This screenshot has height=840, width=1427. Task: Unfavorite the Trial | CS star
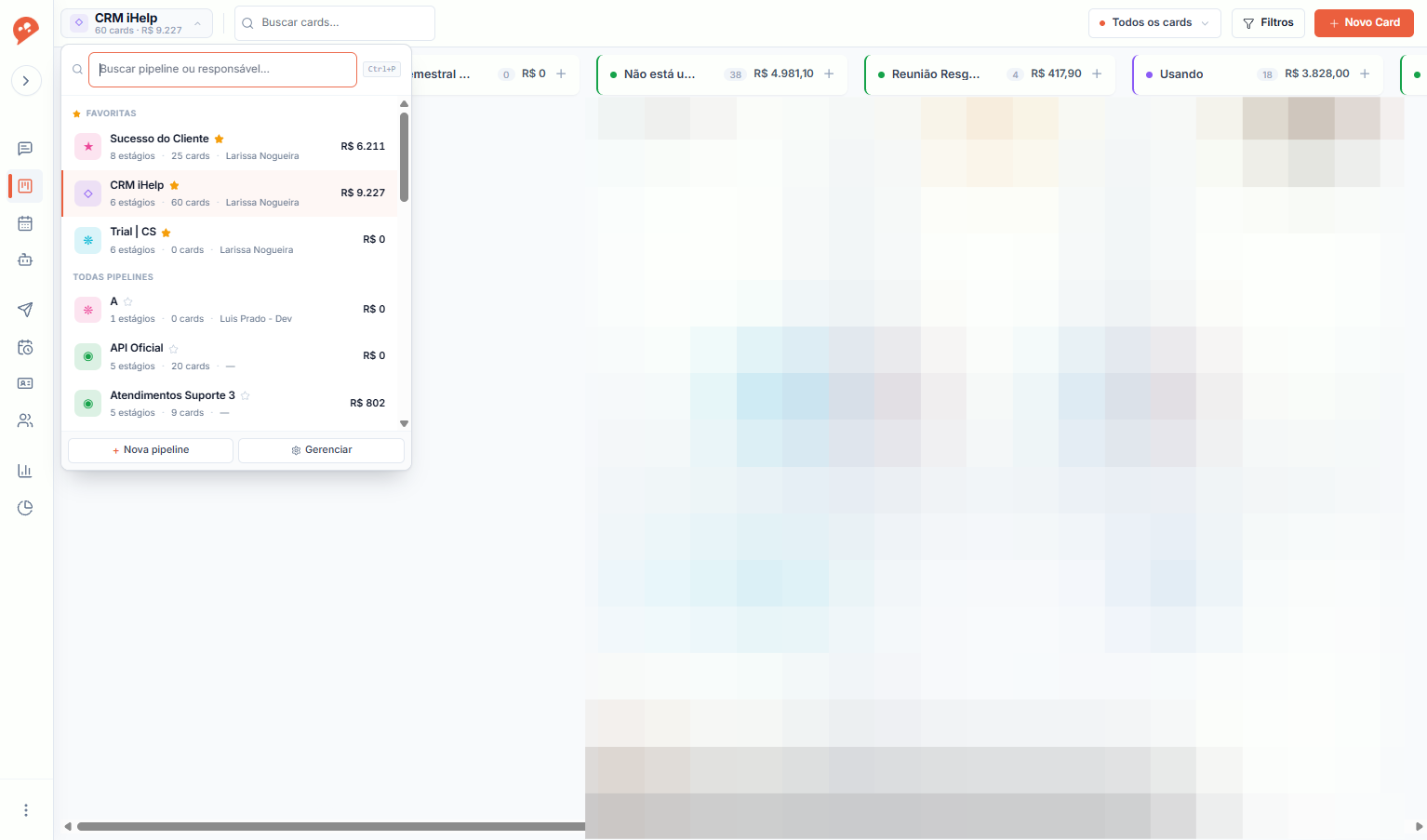pyautogui.click(x=167, y=232)
